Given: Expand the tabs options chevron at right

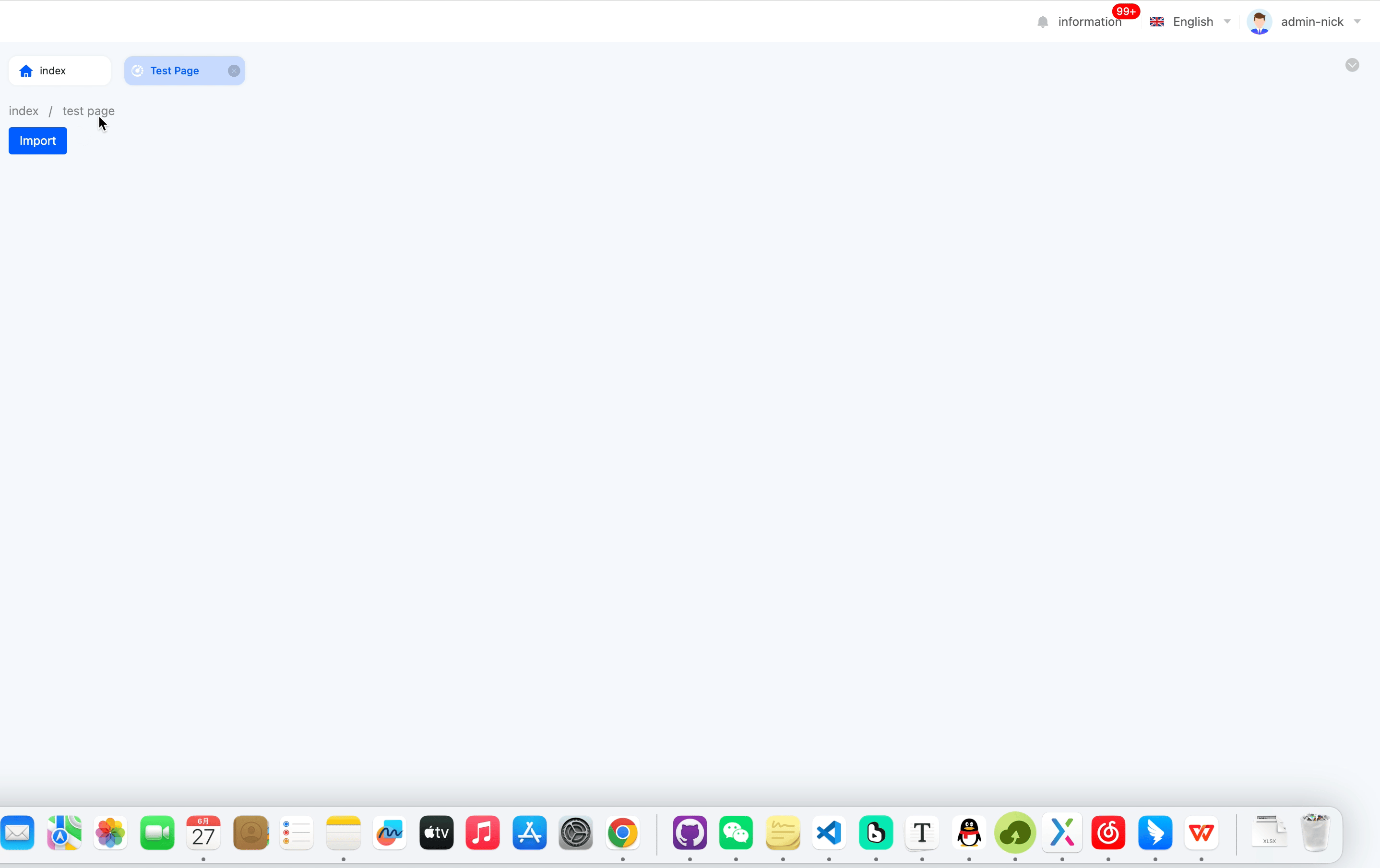Looking at the screenshot, I should point(1352,65).
